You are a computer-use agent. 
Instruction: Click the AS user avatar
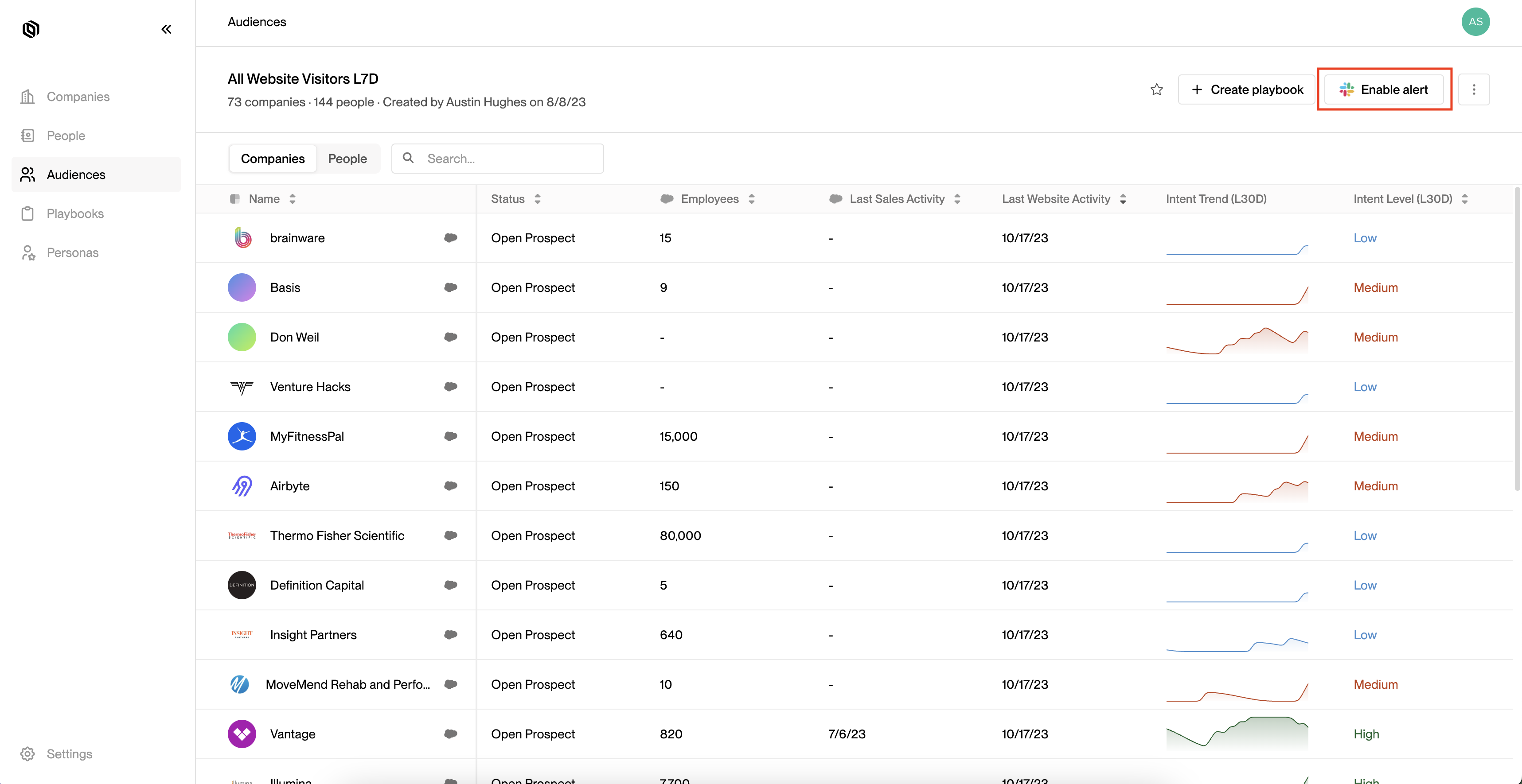click(1475, 22)
